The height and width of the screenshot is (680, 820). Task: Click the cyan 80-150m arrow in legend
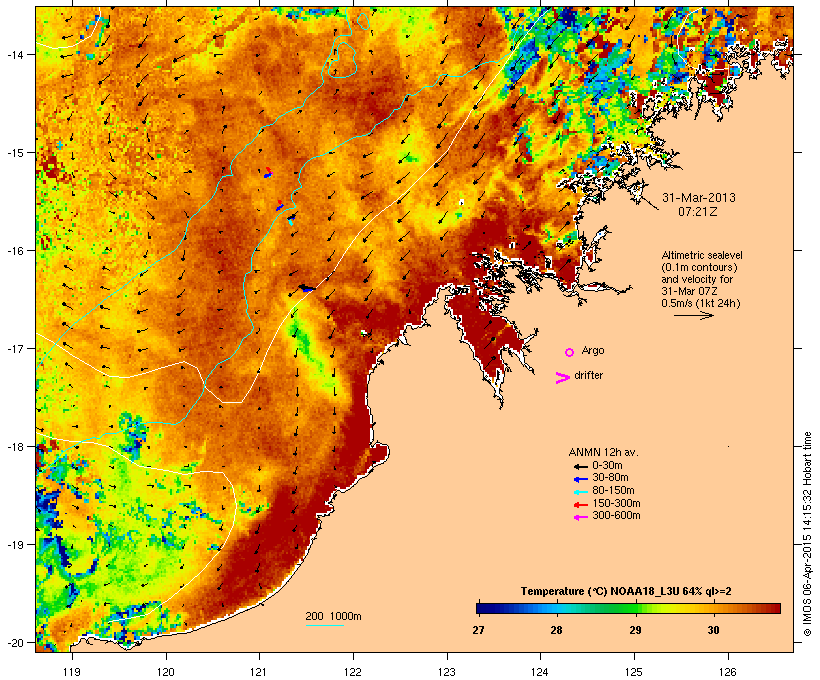580,492
